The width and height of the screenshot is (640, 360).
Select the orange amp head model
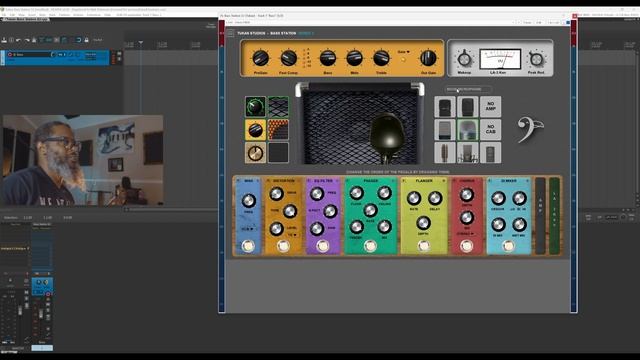(x=256, y=130)
